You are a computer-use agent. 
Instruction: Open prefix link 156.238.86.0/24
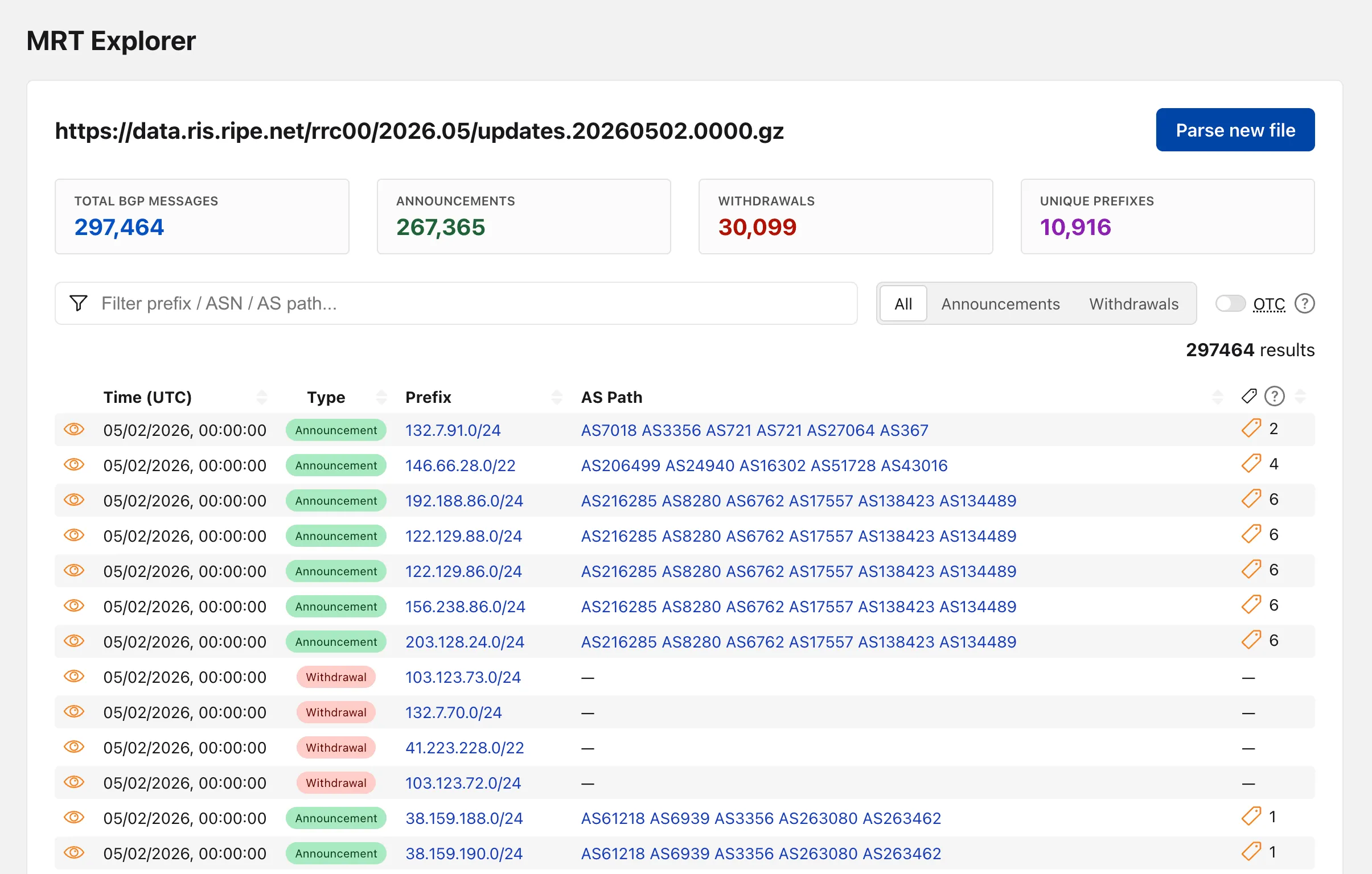pyautogui.click(x=465, y=607)
